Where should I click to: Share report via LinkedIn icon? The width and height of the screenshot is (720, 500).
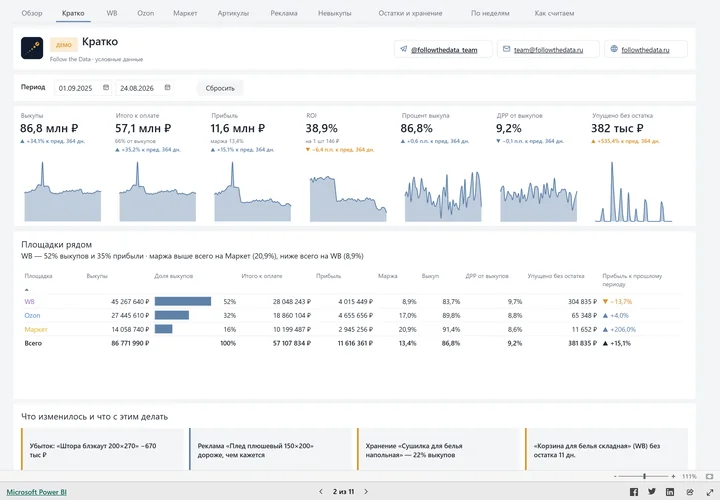(670, 492)
